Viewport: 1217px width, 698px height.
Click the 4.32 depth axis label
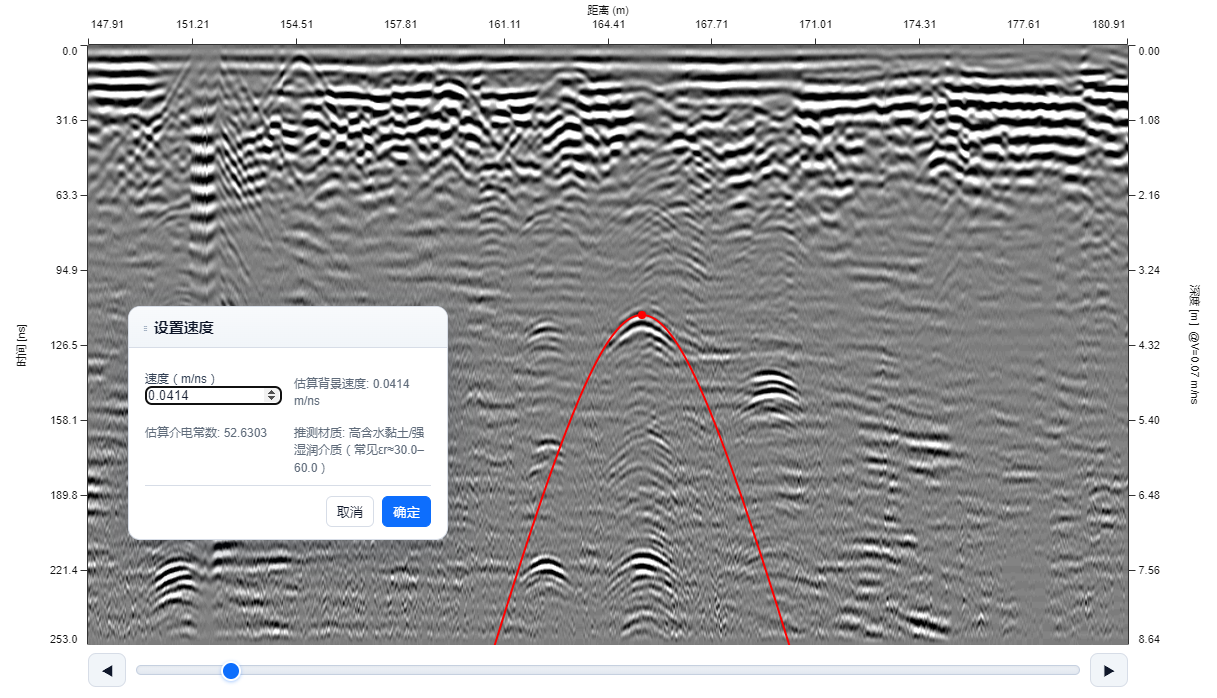[1148, 345]
